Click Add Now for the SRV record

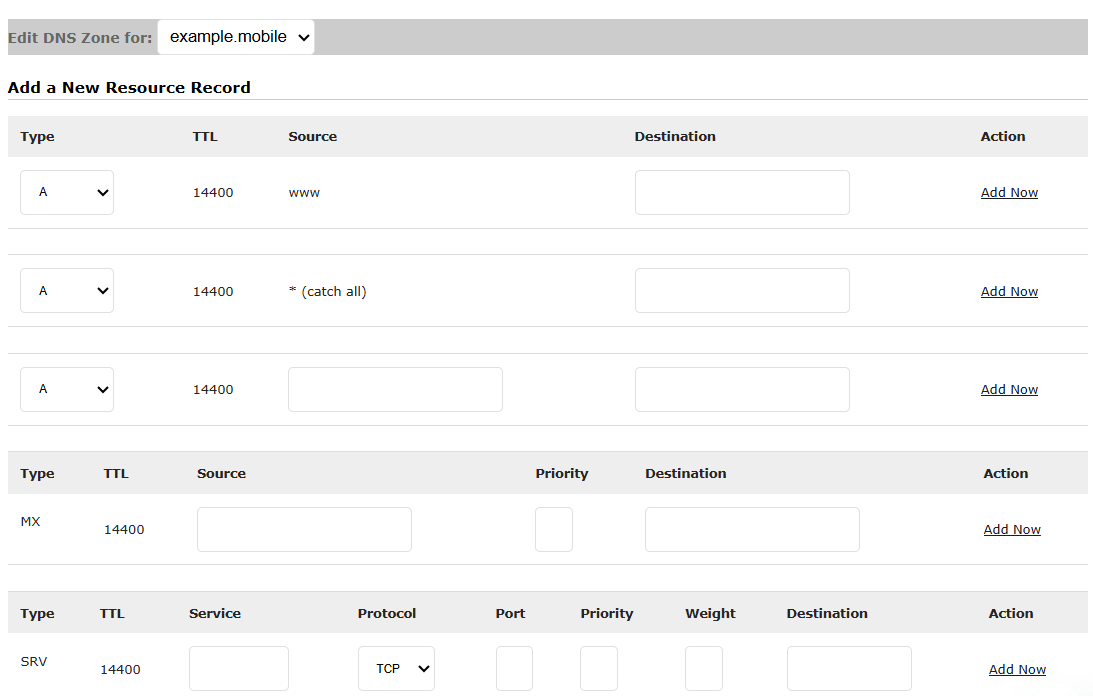tap(1017, 669)
